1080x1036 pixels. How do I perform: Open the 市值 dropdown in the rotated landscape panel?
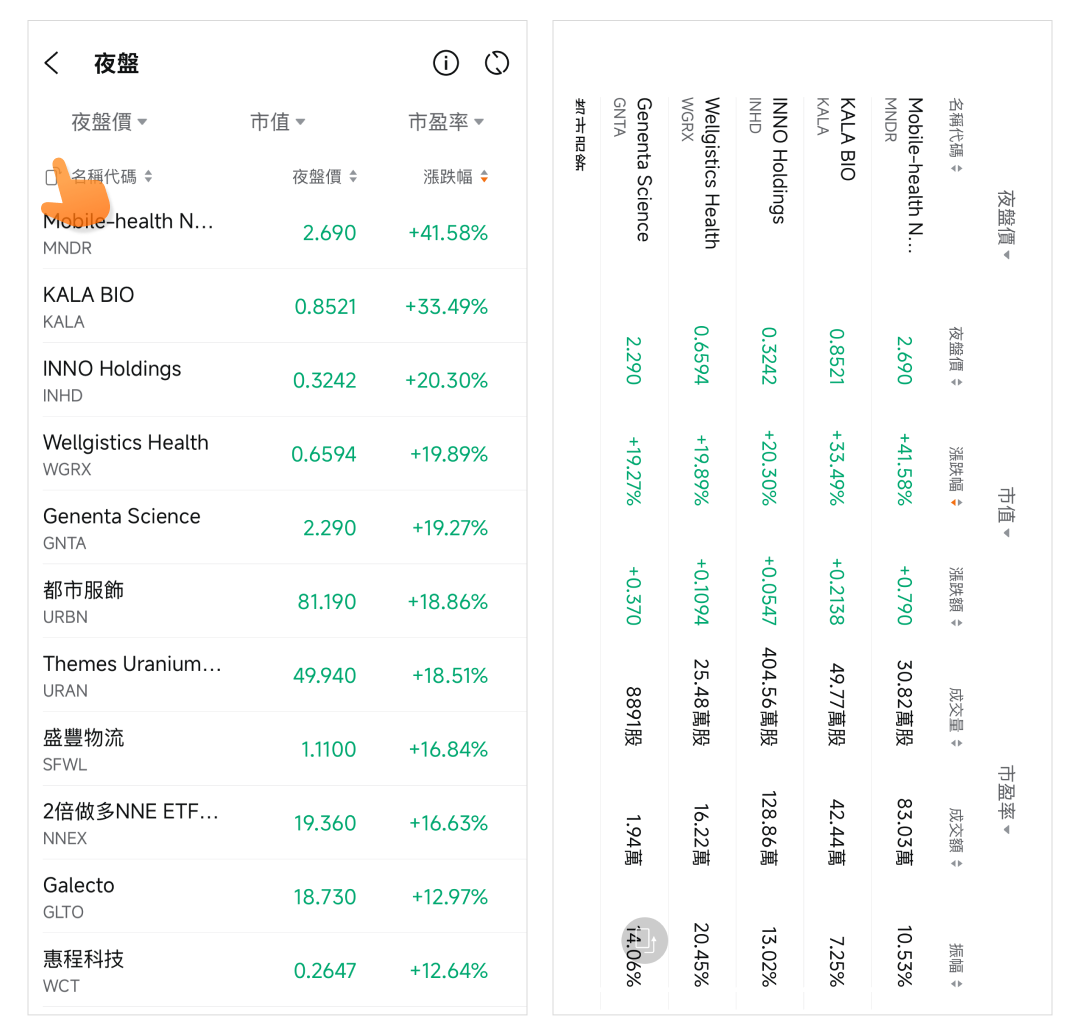pos(1006,512)
